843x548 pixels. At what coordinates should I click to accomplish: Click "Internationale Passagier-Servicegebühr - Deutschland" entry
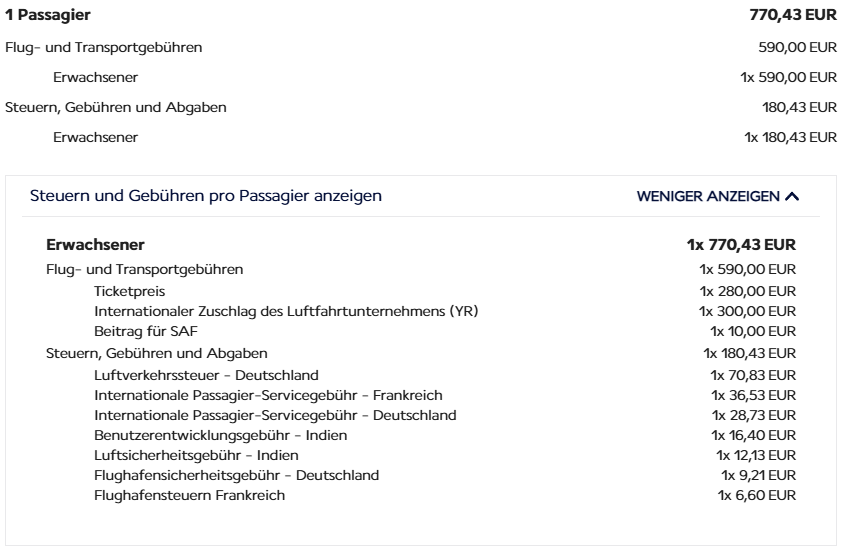coord(275,415)
